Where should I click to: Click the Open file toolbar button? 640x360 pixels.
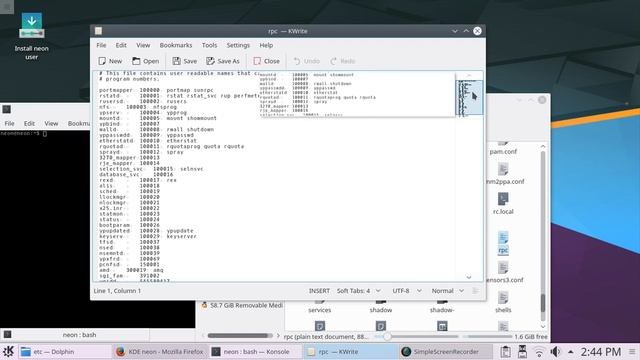tap(146, 61)
